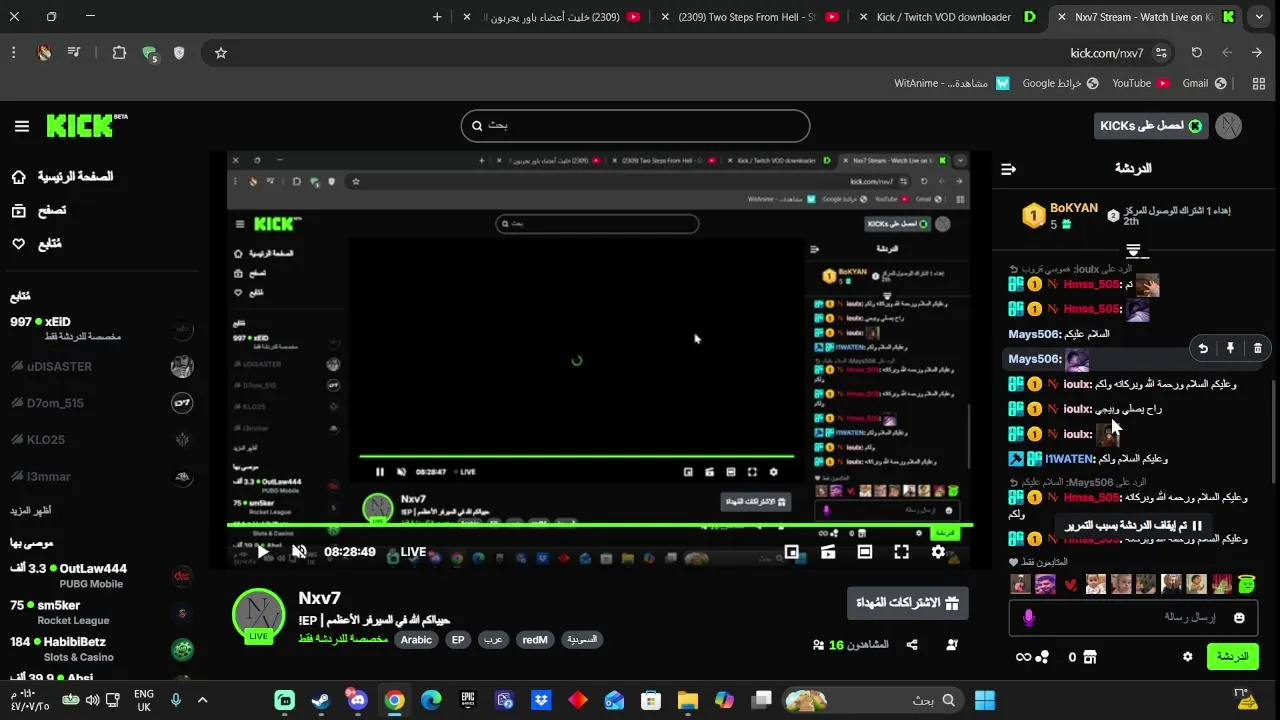Click the purple microphone icon in chat input

pos(1028,618)
